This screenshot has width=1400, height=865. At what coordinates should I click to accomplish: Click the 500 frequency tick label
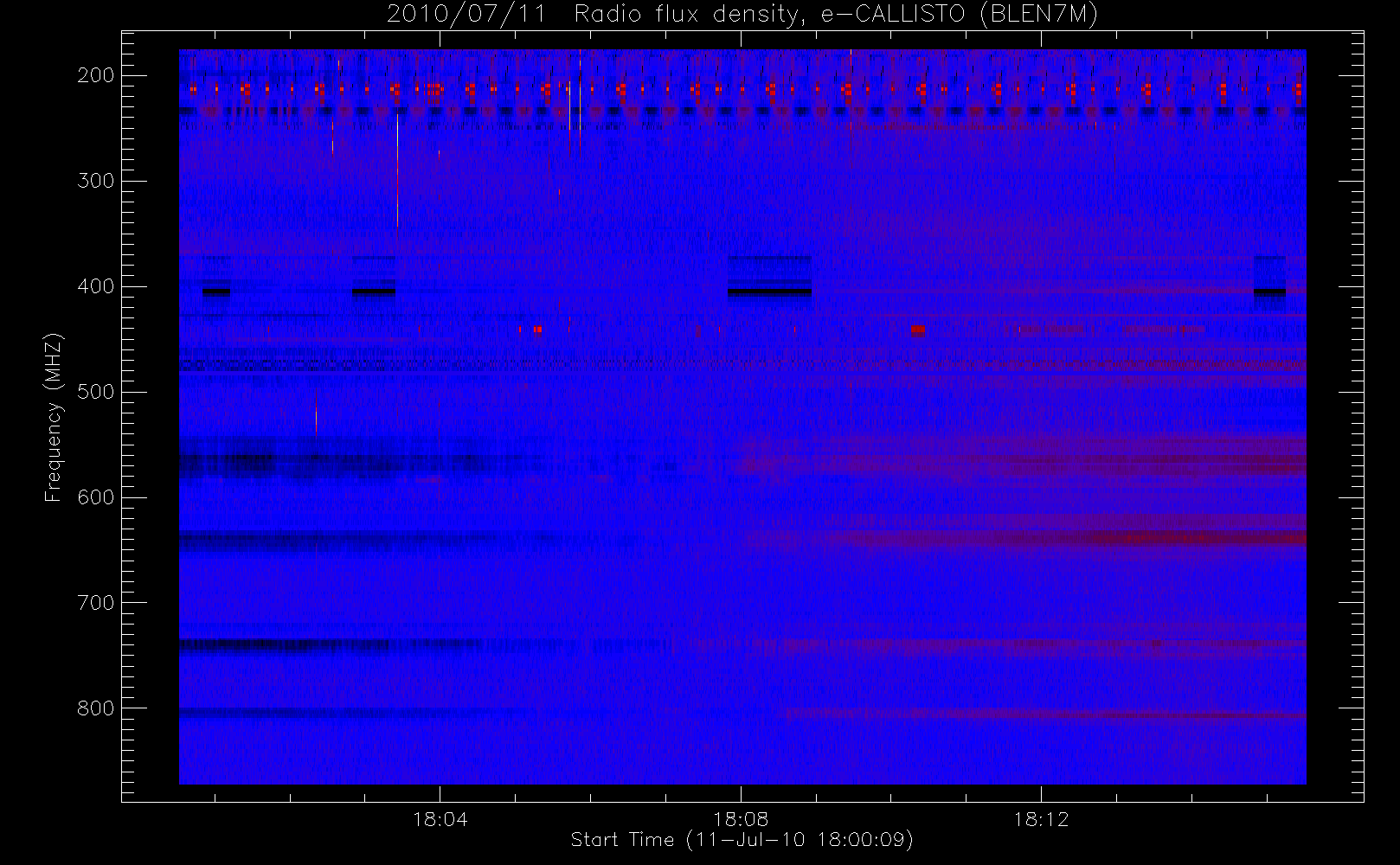(x=96, y=392)
